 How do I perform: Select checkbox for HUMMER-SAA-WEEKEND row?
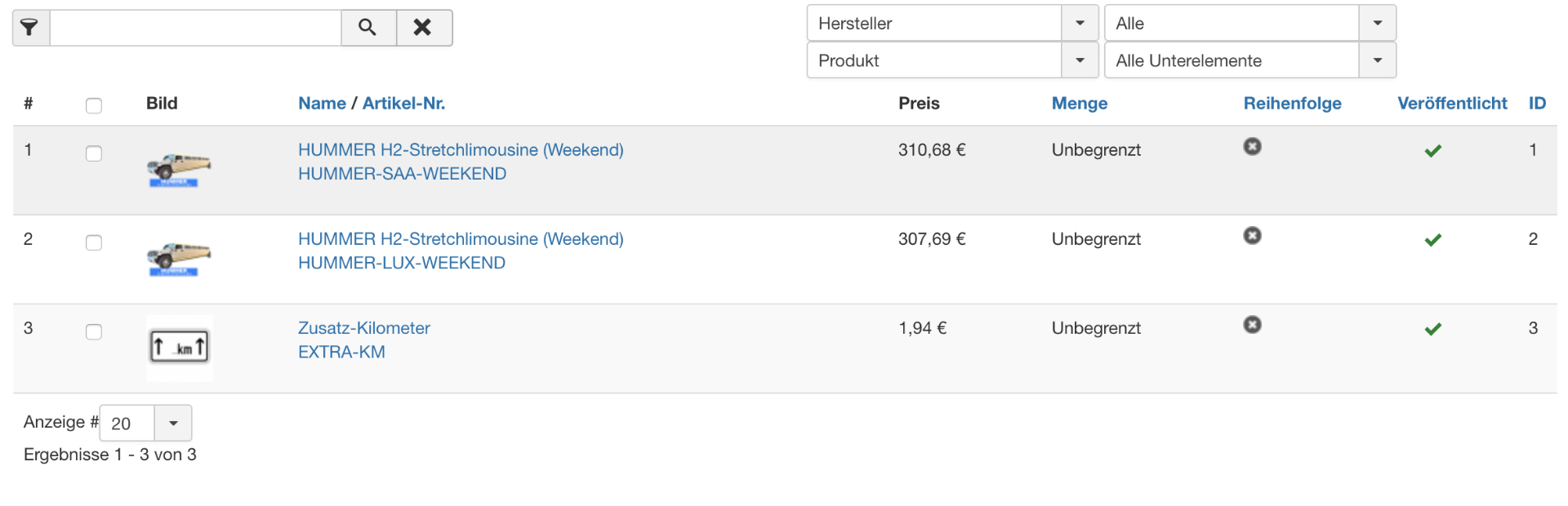pos(94,153)
